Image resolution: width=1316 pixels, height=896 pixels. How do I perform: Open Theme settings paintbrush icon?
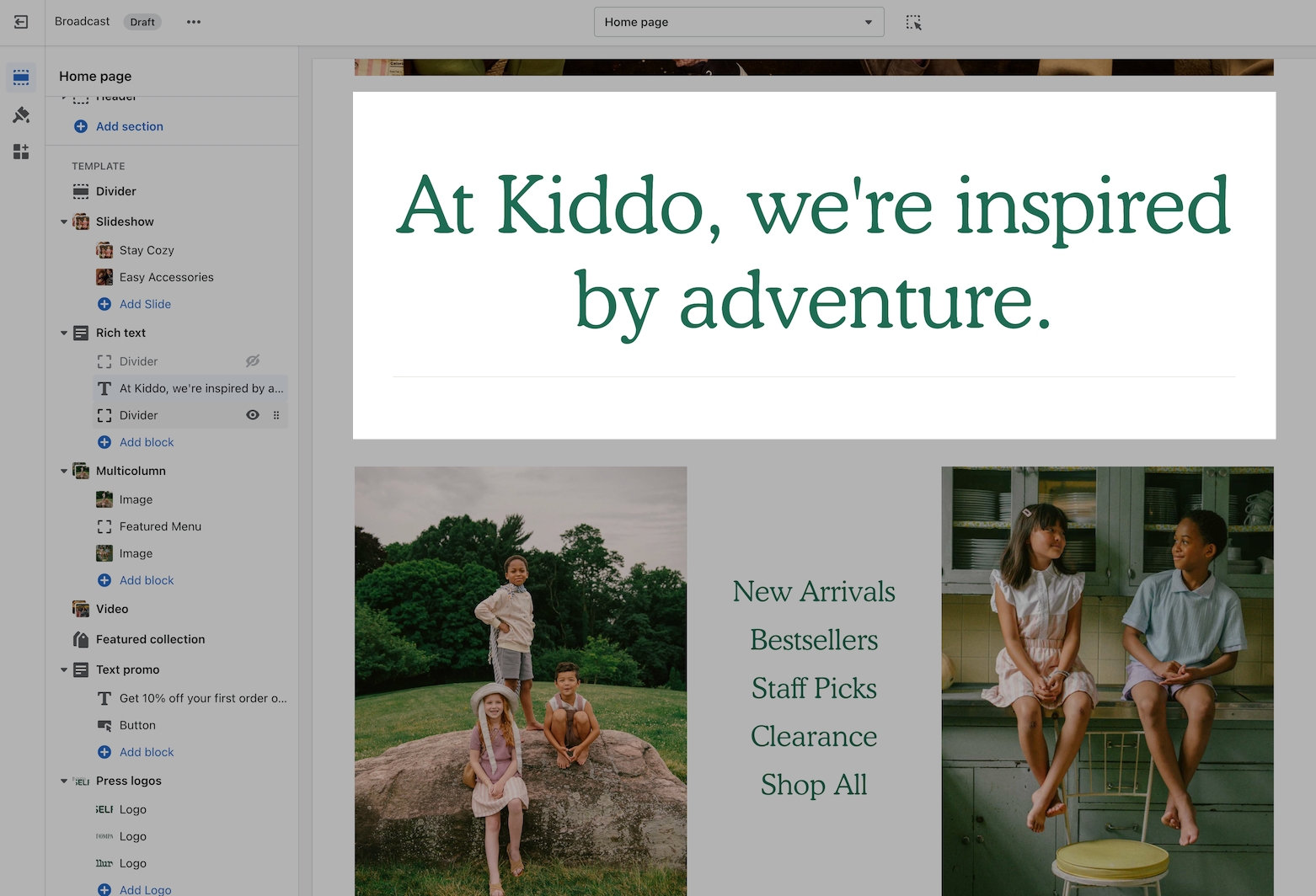click(21, 115)
